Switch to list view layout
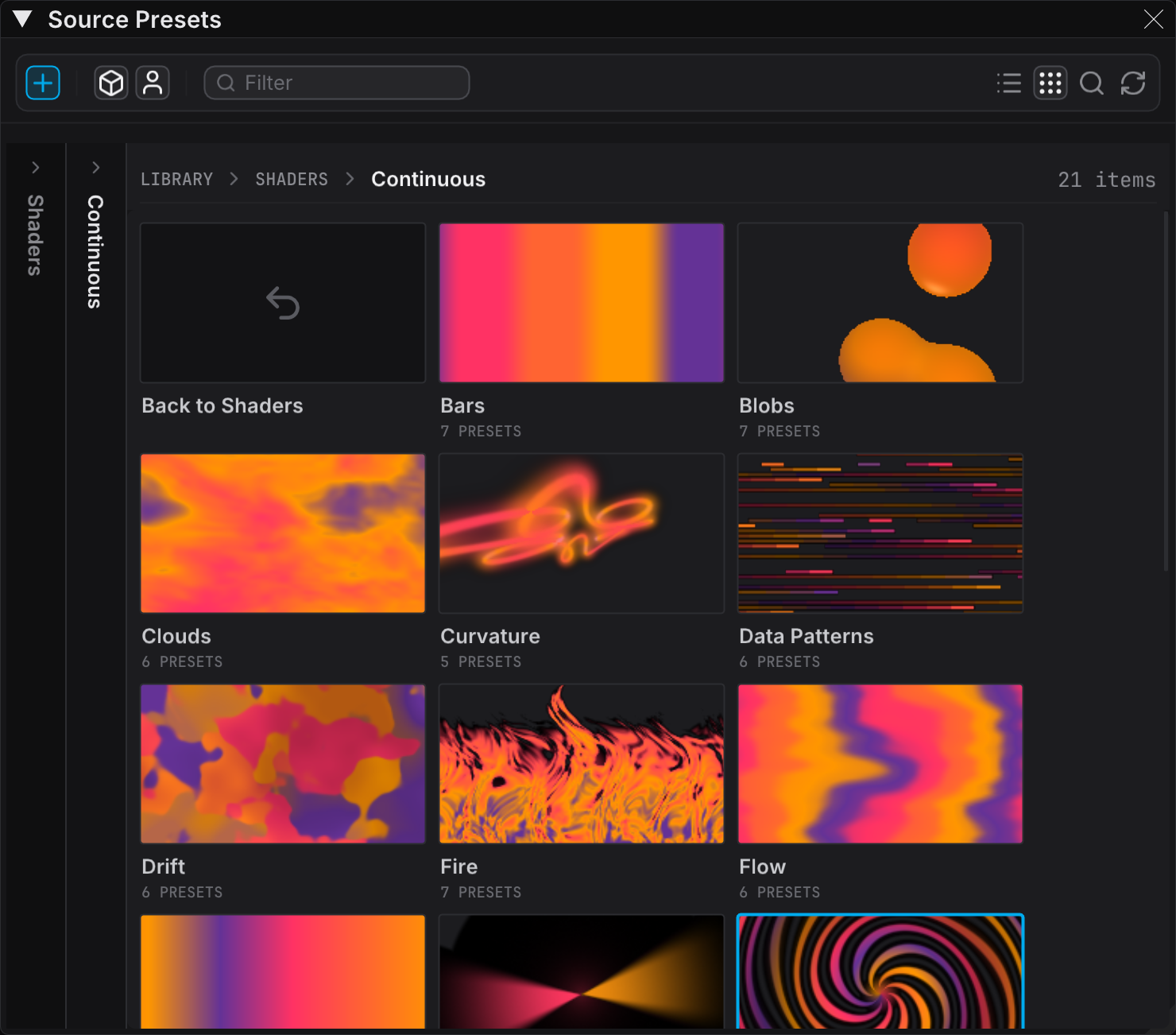 coord(1009,83)
